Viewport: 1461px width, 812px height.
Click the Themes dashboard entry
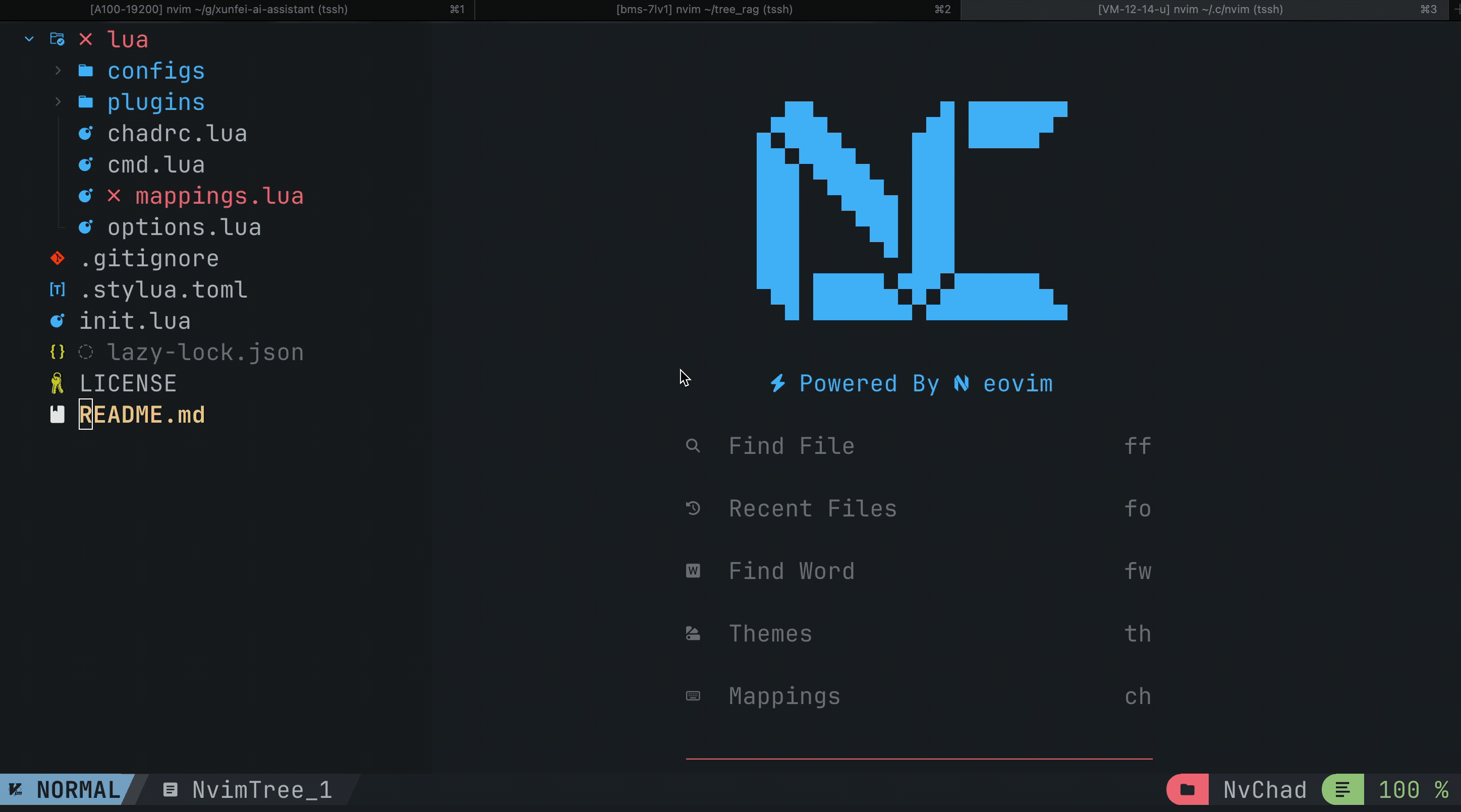pos(919,633)
